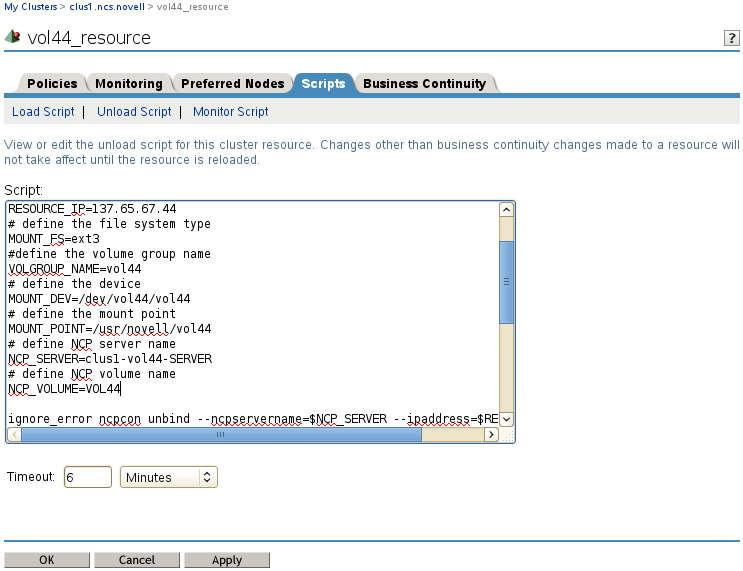Click the My Clusters breadcrumb link

[30, 7]
